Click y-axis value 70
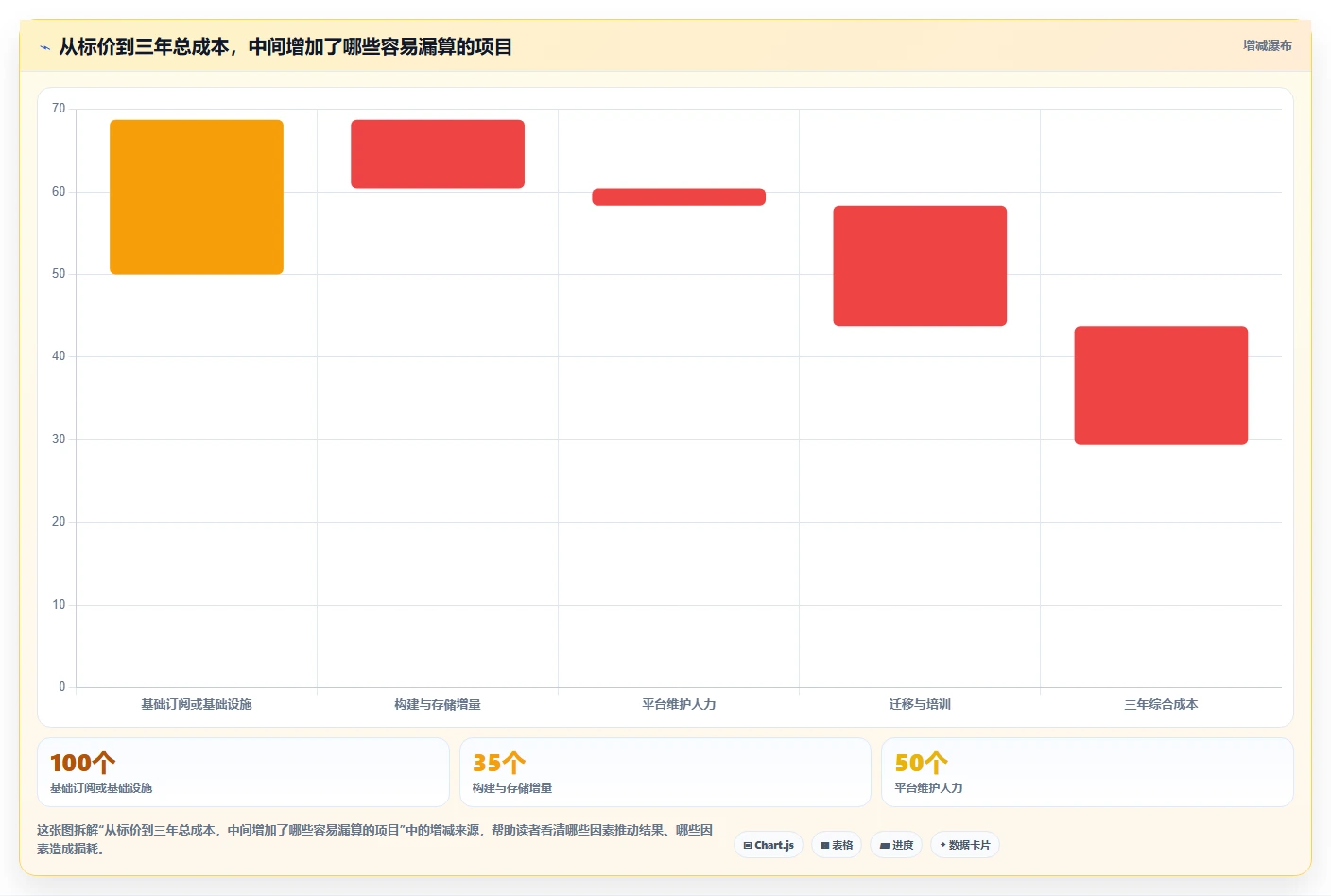Viewport: 1331px width, 896px height. click(x=59, y=109)
